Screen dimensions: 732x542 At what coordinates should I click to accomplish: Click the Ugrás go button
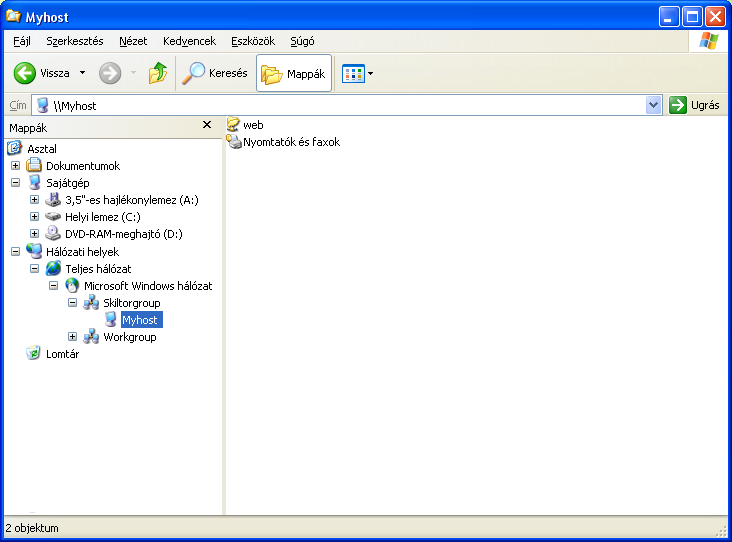click(x=695, y=105)
